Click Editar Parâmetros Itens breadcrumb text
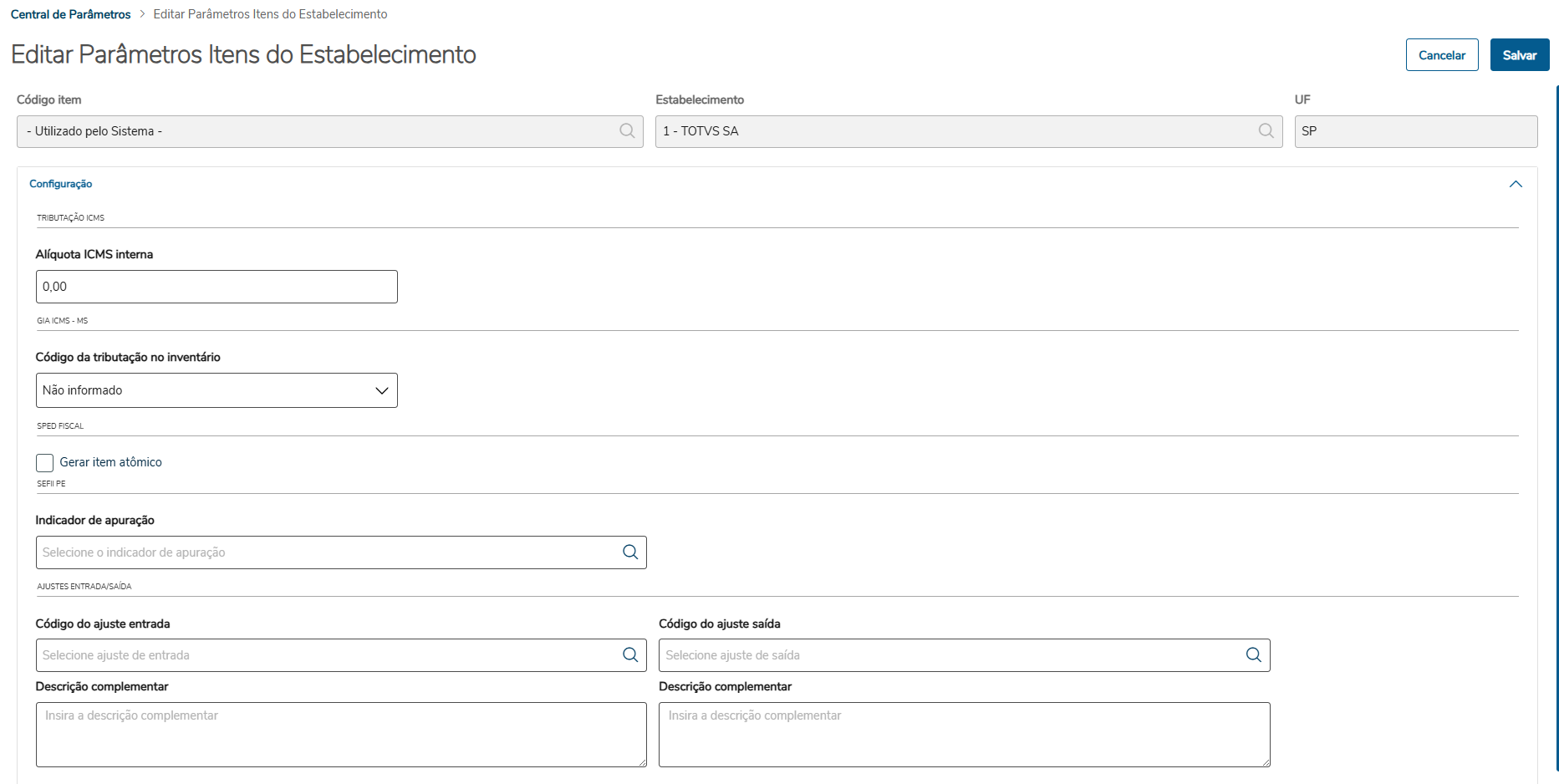The height and width of the screenshot is (784, 1559). point(270,14)
